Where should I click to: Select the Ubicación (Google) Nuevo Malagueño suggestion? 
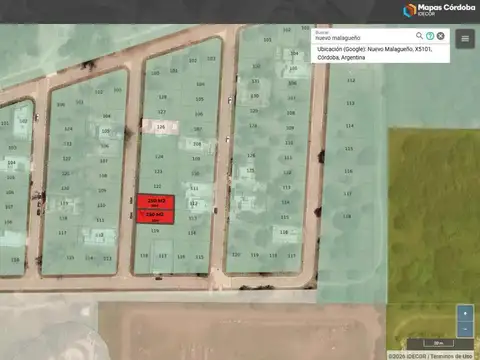380,53
